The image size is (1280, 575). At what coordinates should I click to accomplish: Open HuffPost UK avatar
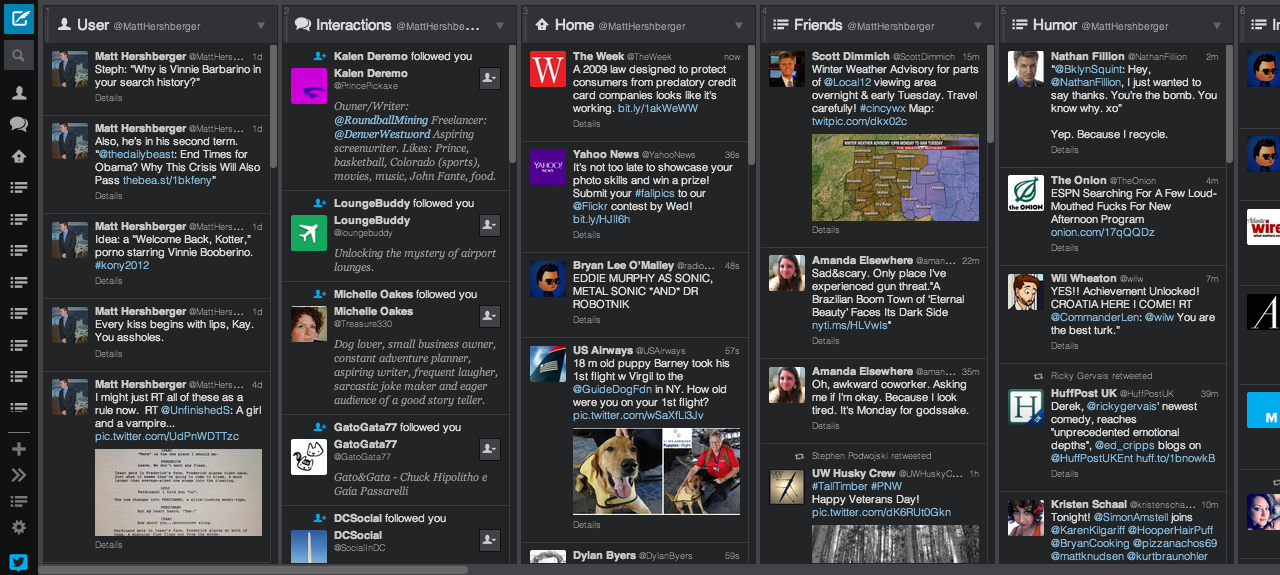[1026, 406]
